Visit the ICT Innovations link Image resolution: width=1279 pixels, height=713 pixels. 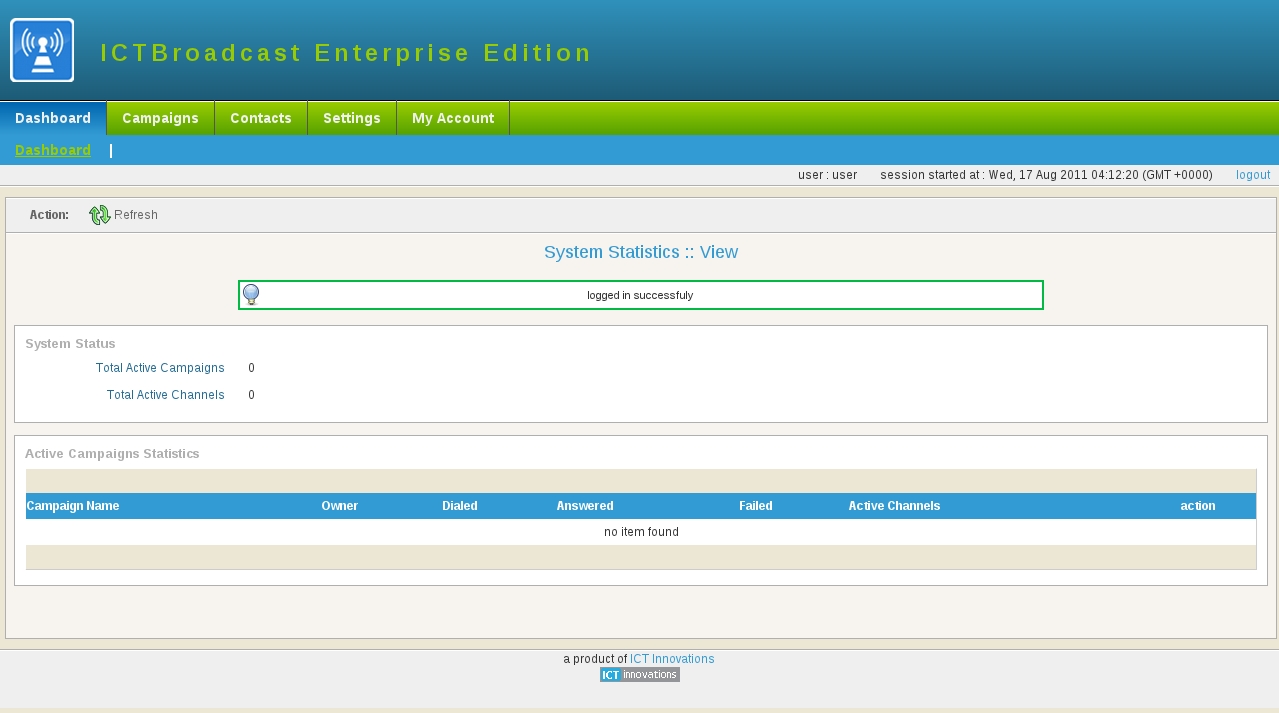[672, 659]
